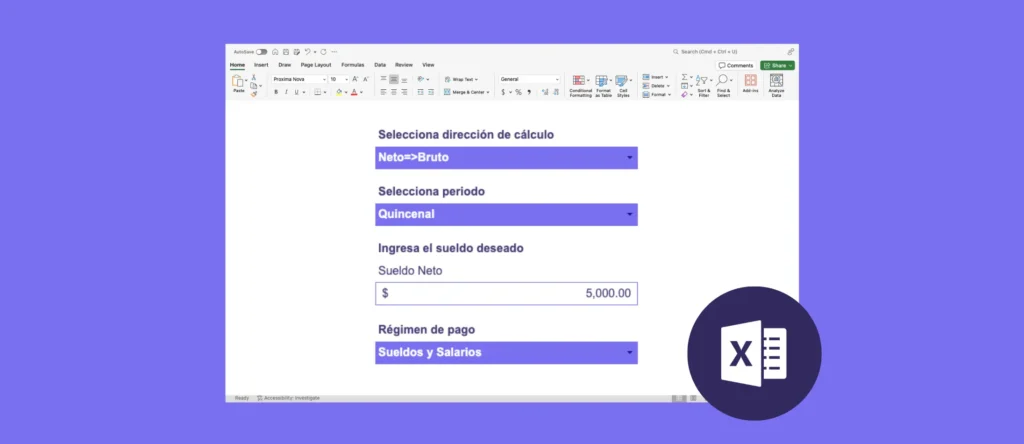Open the General number format dropdown

click(530, 79)
